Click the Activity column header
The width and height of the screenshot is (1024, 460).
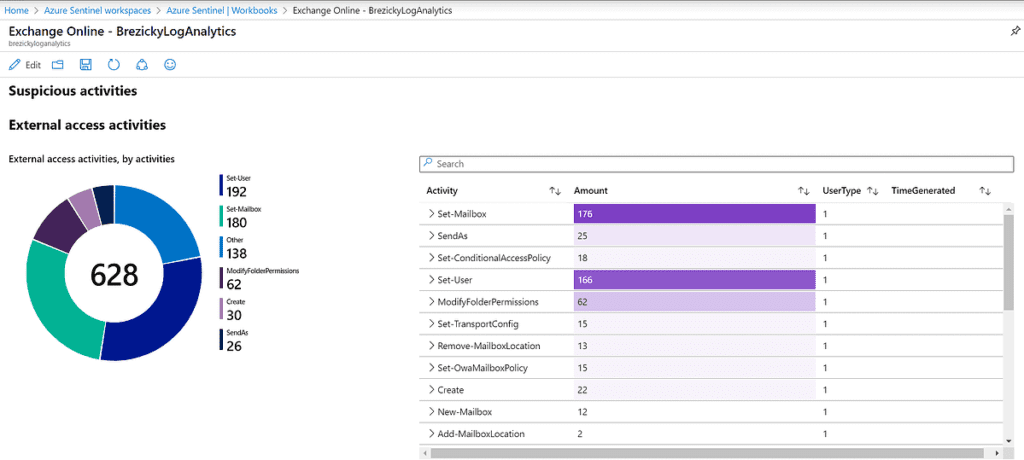pyautogui.click(x=442, y=191)
